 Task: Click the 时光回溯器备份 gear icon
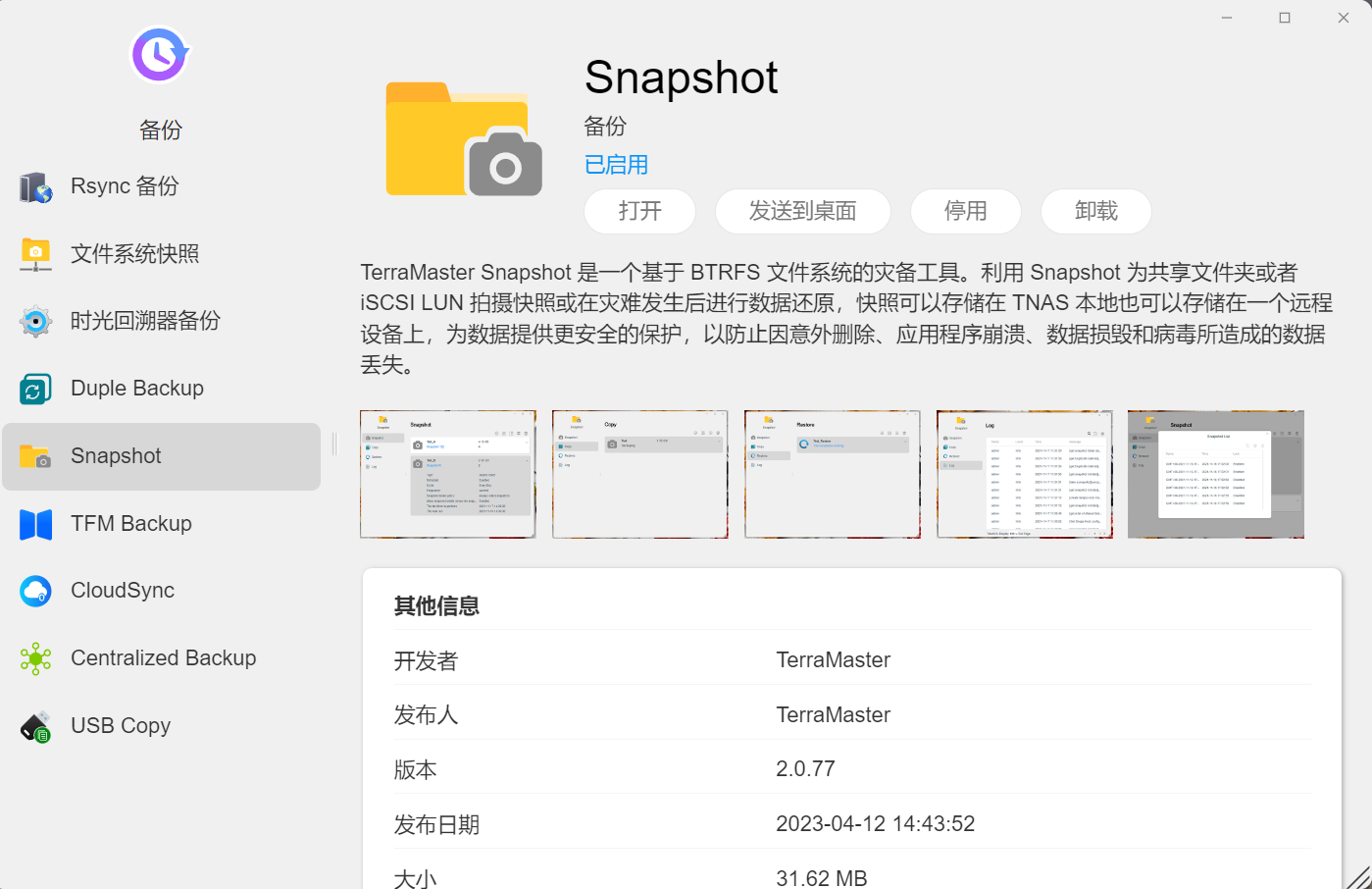(x=36, y=321)
